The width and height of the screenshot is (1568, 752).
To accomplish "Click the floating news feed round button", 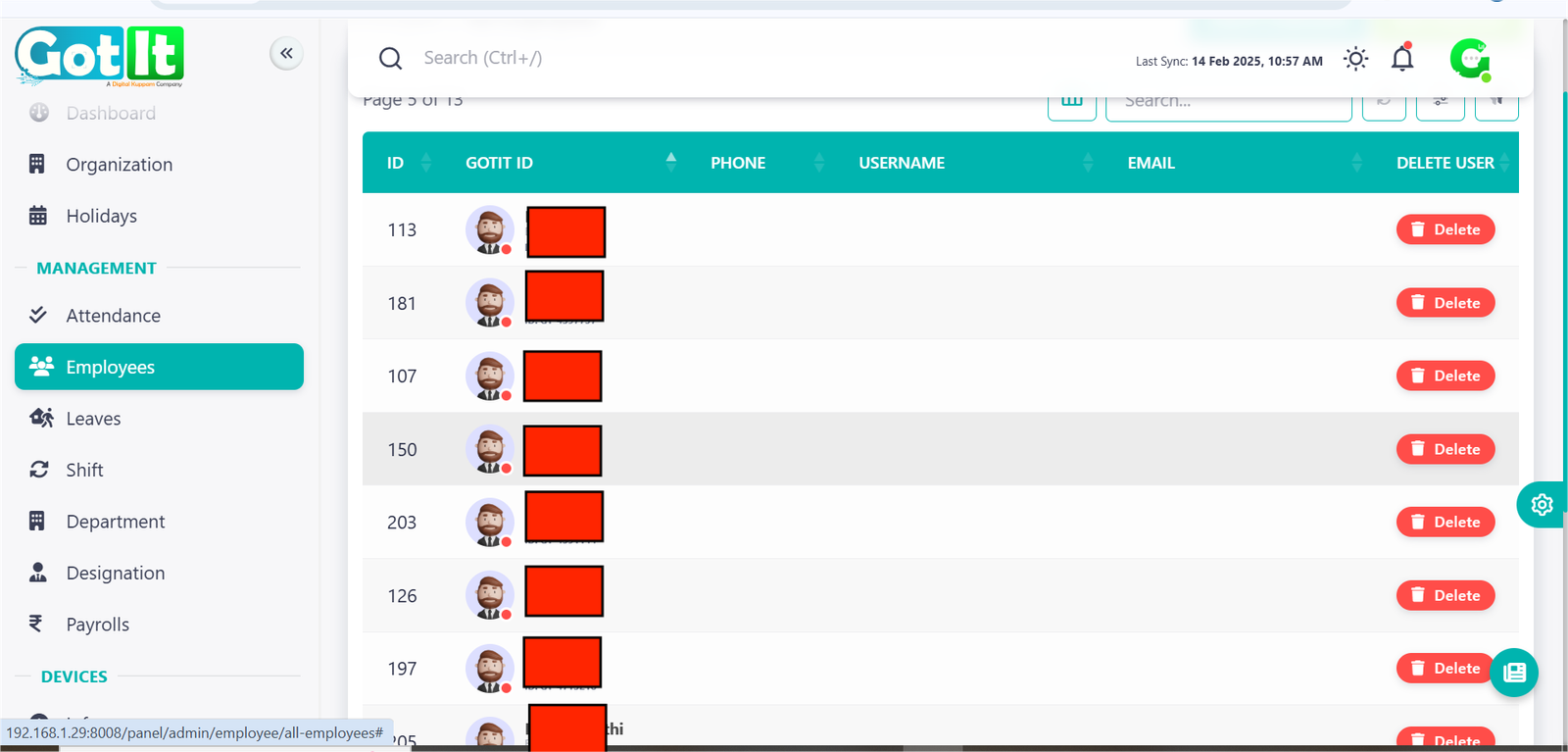I will pyautogui.click(x=1514, y=673).
